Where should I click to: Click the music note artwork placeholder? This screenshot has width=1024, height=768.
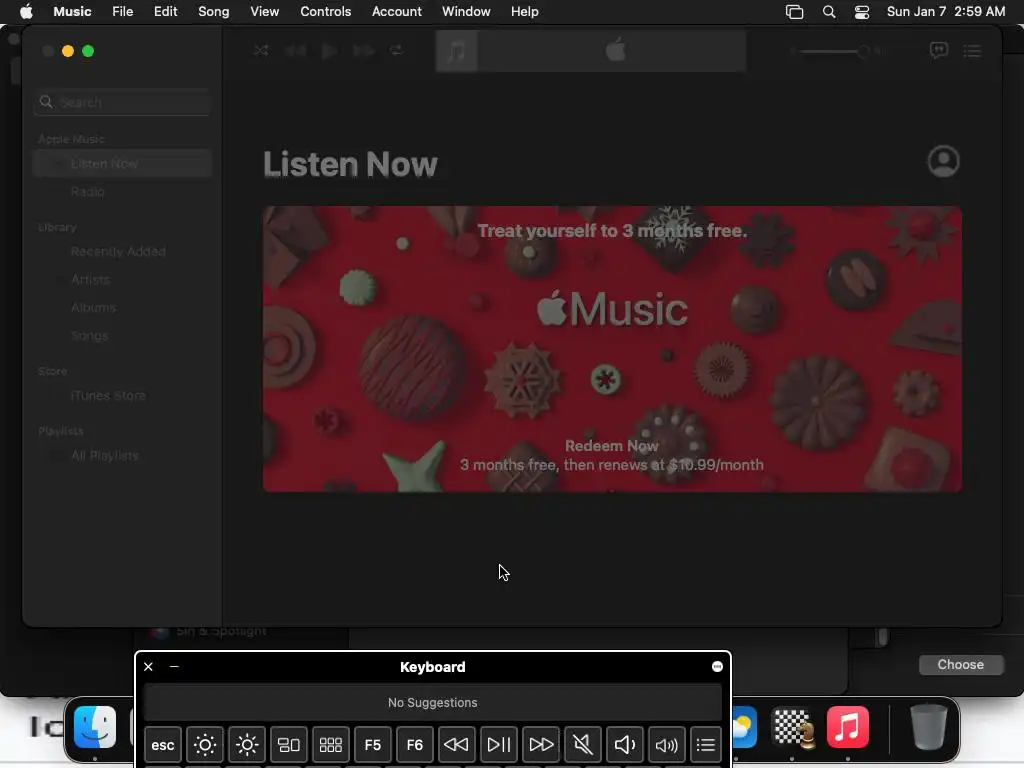click(x=456, y=50)
